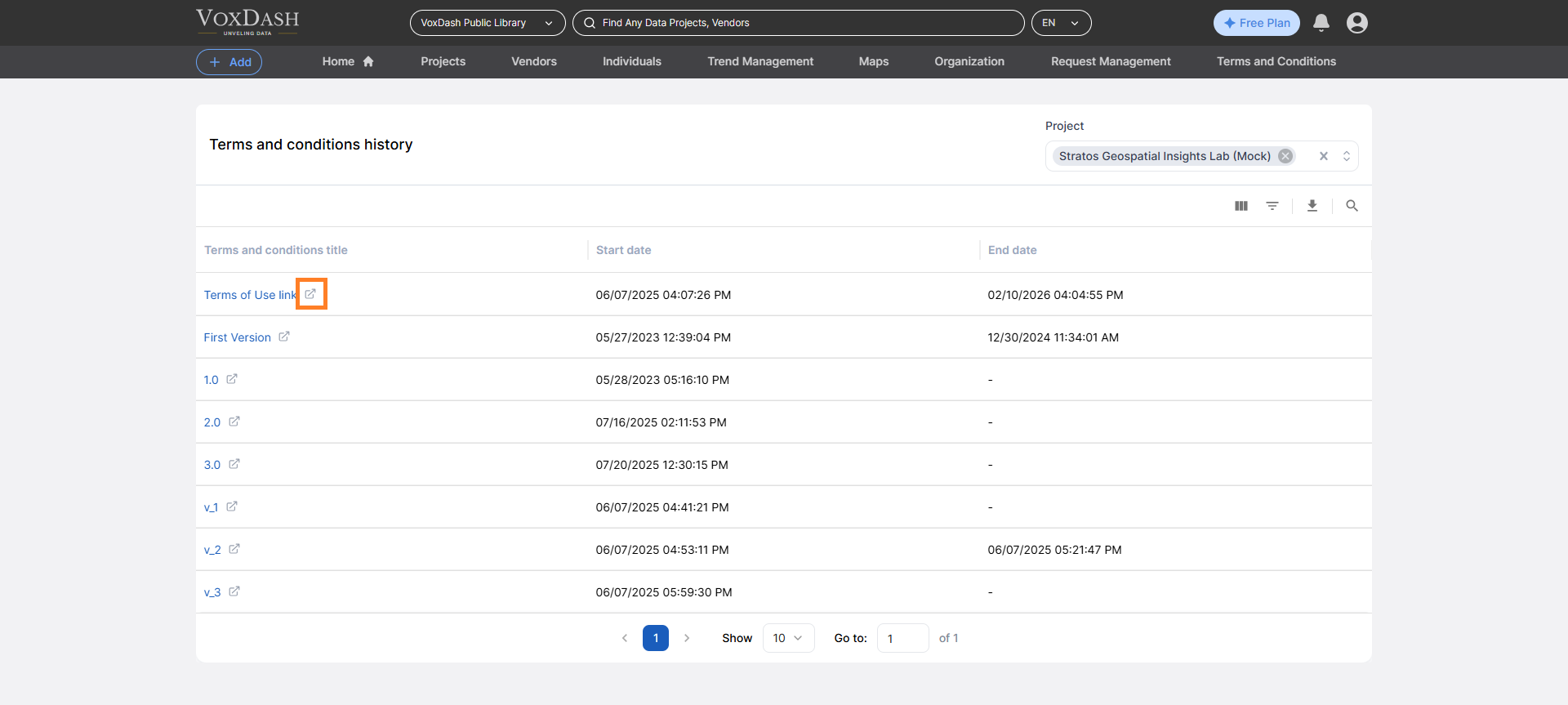Open the Terms of Use link entry
Viewport: 1568px width, 705px height.
pyautogui.click(x=250, y=295)
